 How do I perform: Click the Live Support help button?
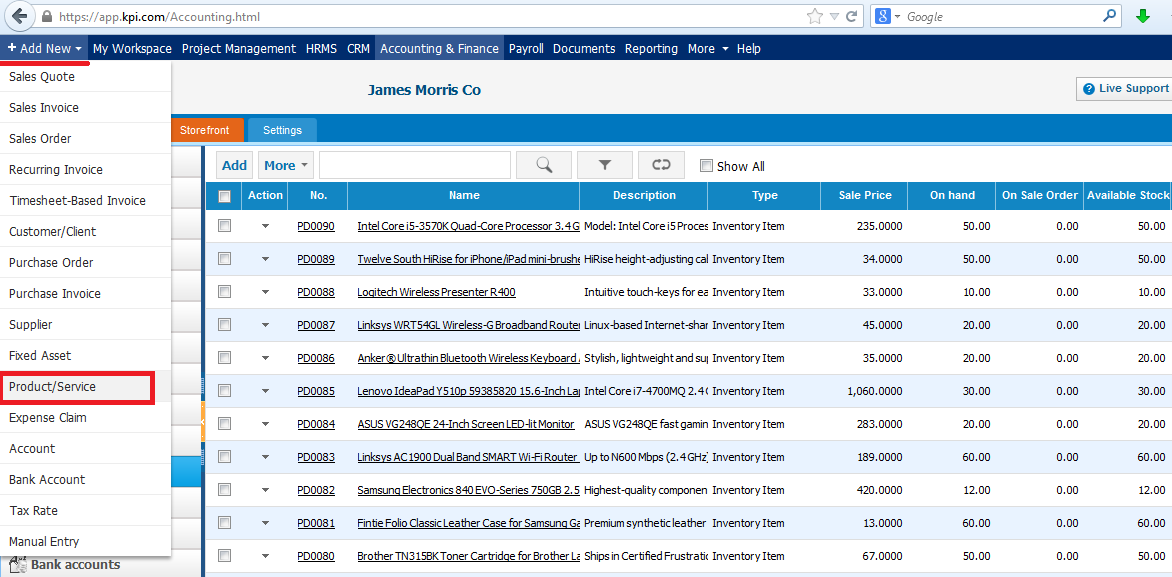click(x=1125, y=89)
